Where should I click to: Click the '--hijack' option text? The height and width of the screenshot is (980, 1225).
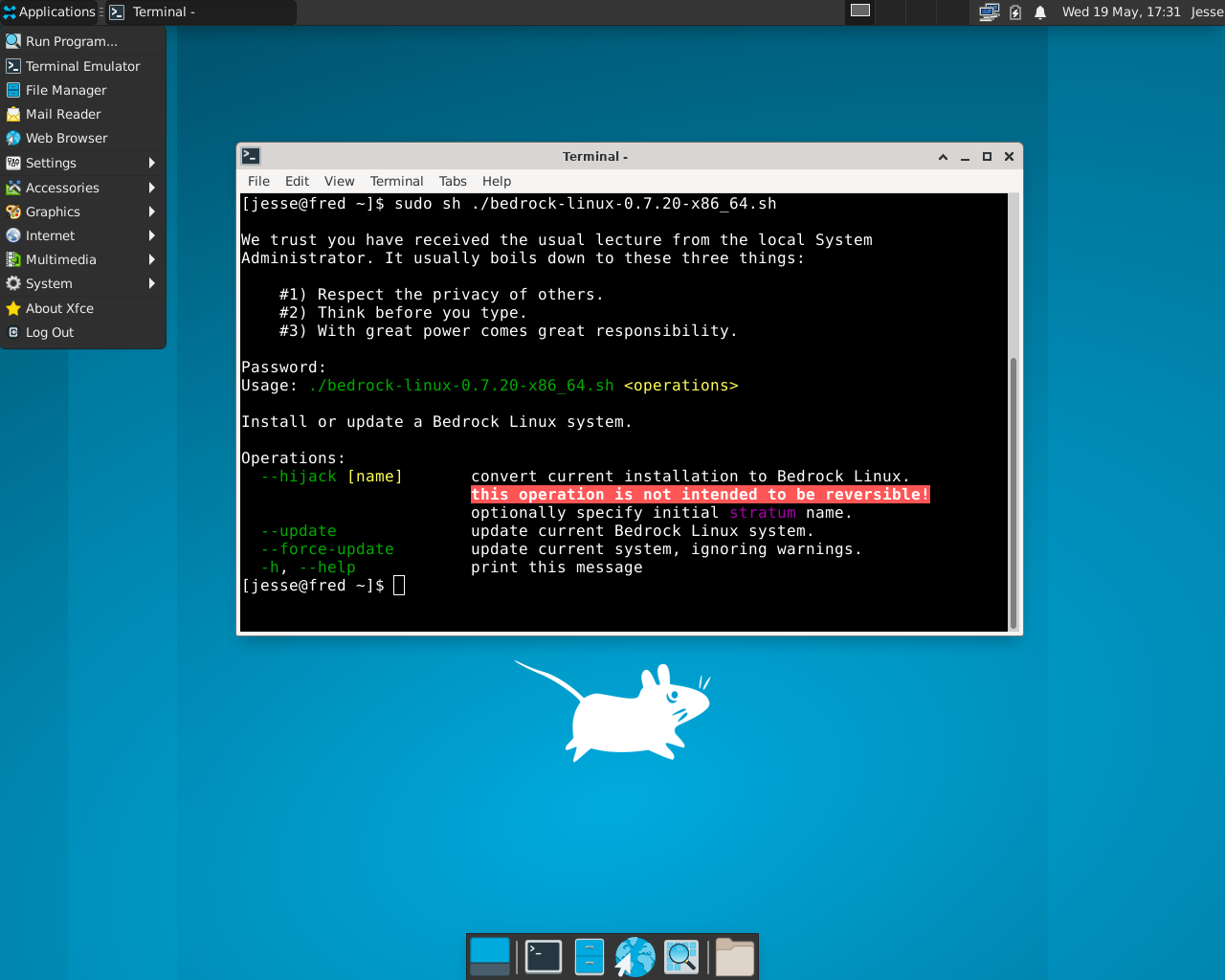(299, 476)
